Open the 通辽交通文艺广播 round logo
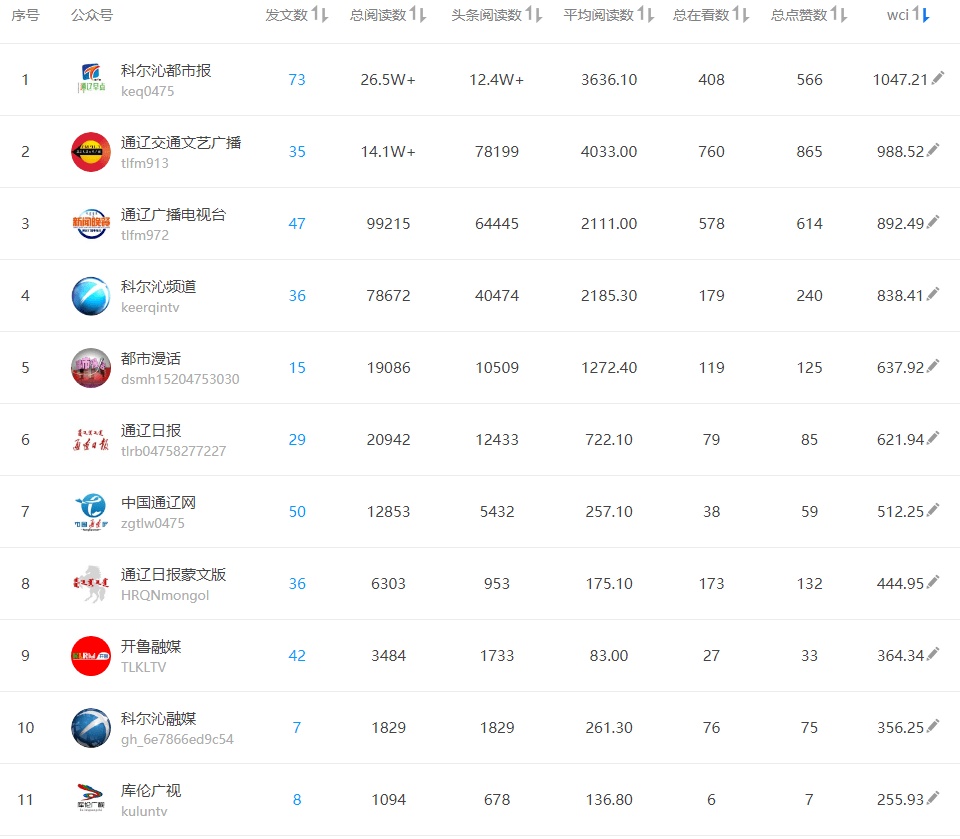The image size is (960, 839). [91, 152]
